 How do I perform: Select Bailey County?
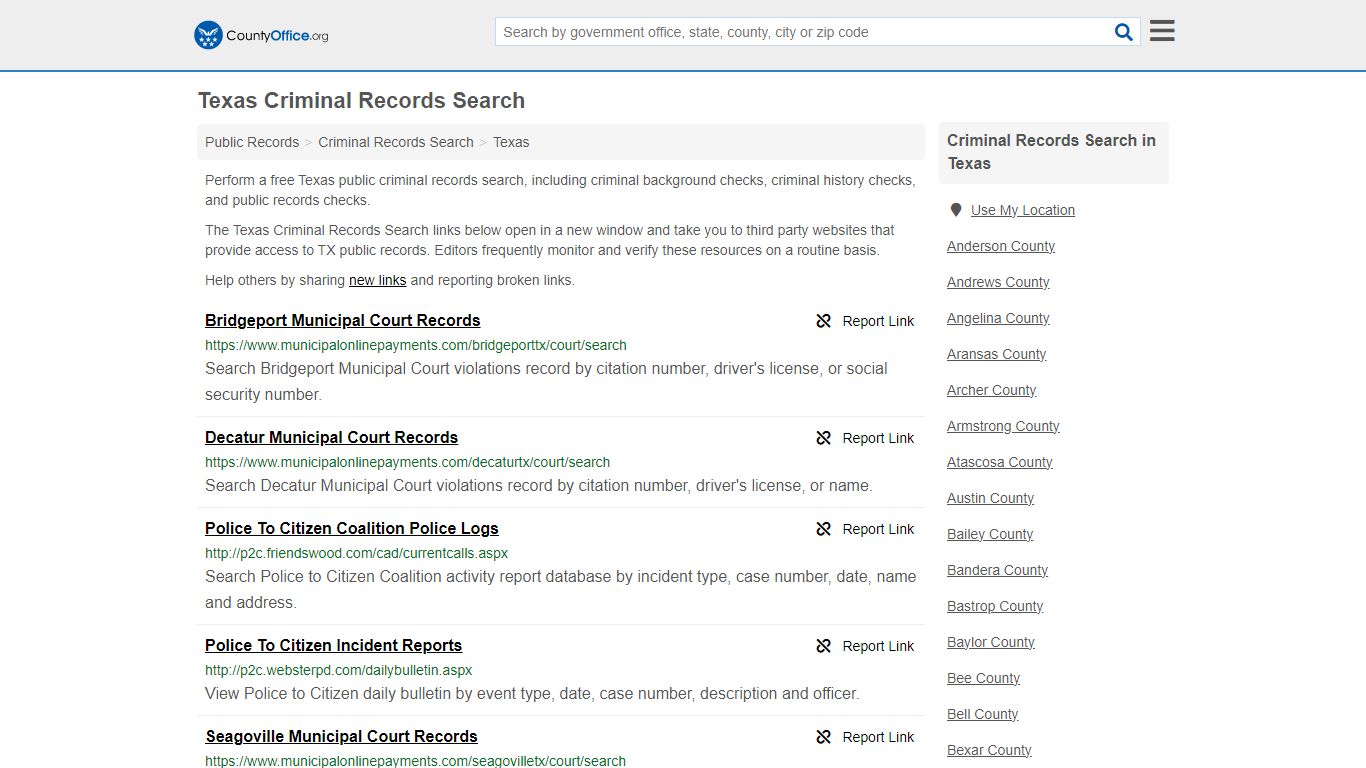[x=990, y=534]
